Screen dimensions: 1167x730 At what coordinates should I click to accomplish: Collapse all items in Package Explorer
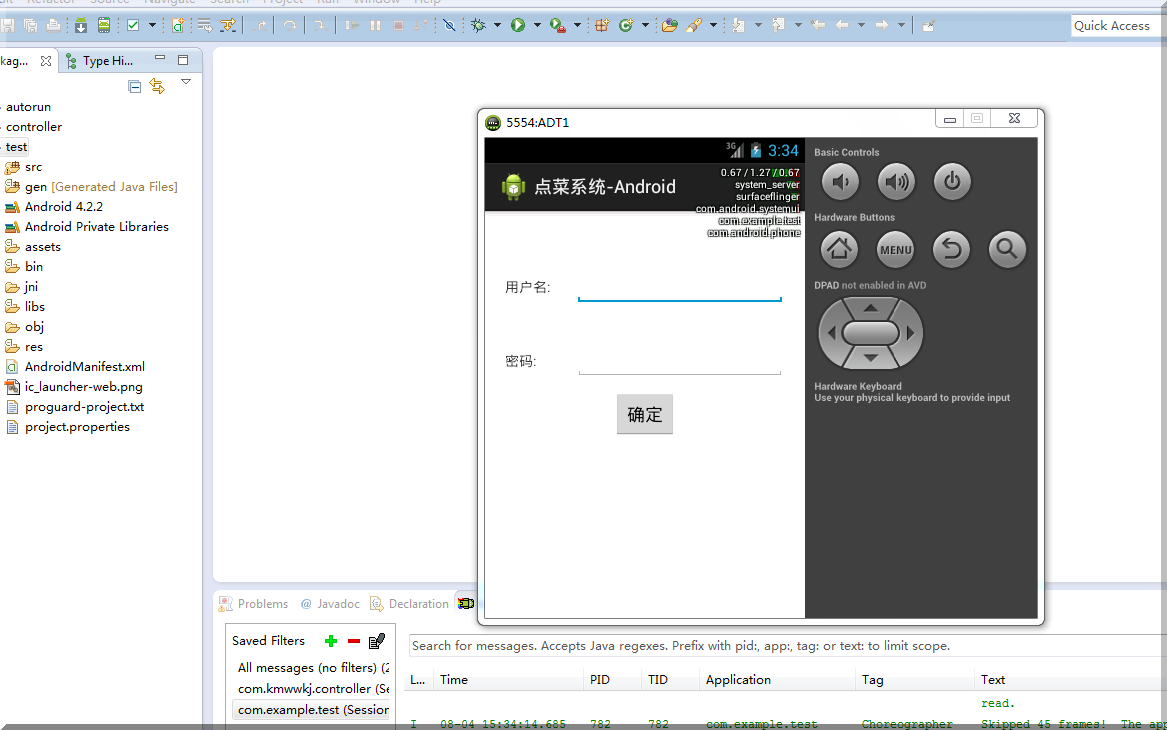[x=135, y=86]
